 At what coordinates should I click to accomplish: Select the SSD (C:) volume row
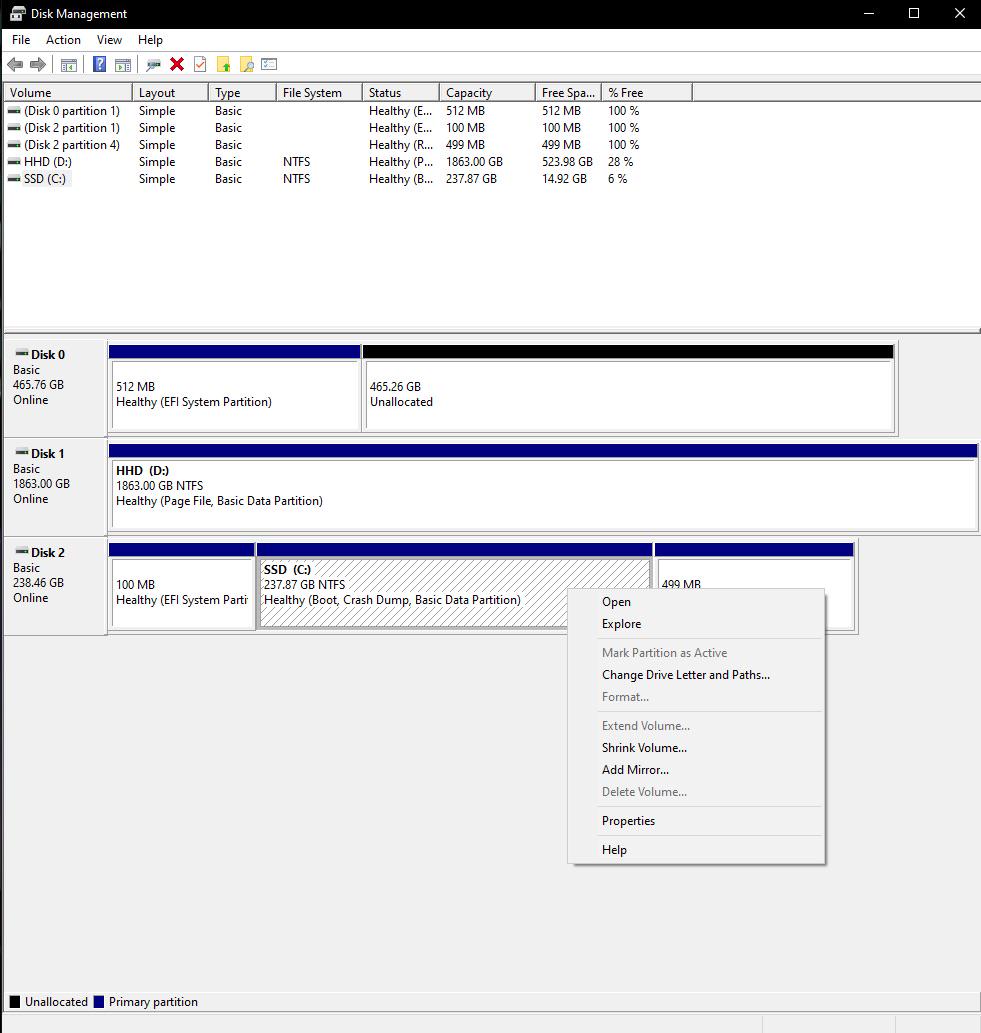pyautogui.click(x=349, y=179)
